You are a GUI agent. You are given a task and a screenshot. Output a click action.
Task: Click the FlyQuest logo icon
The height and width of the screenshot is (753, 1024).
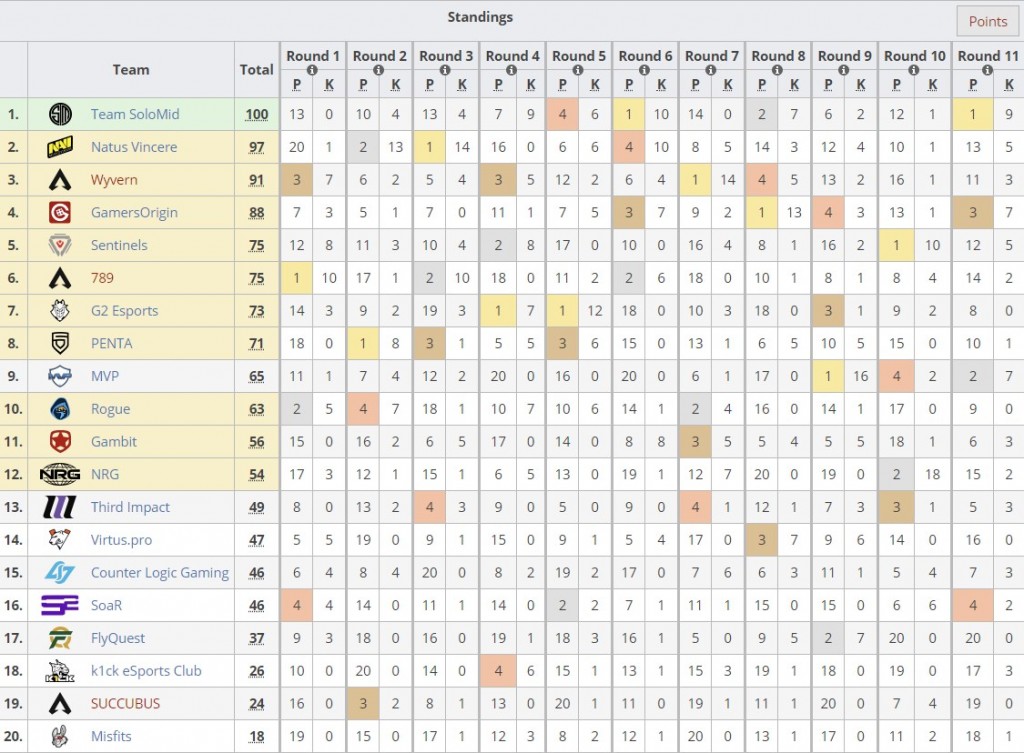pos(60,638)
